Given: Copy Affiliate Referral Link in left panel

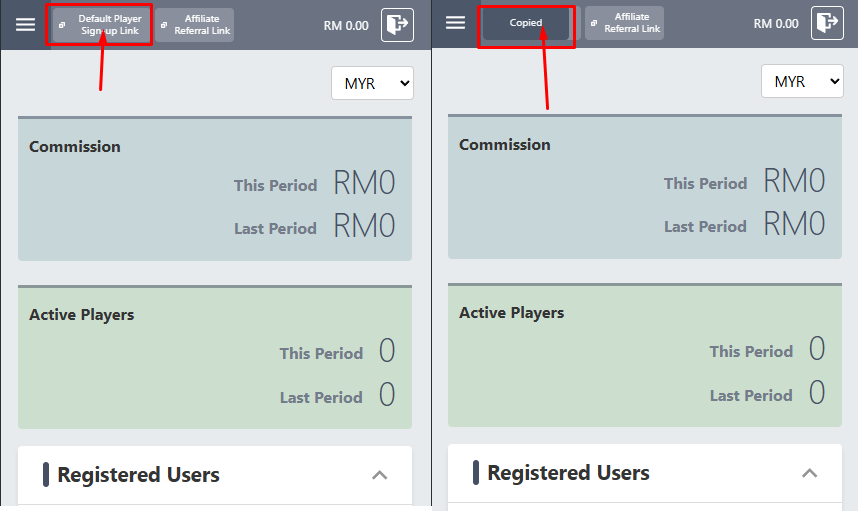Looking at the screenshot, I should 195,25.
